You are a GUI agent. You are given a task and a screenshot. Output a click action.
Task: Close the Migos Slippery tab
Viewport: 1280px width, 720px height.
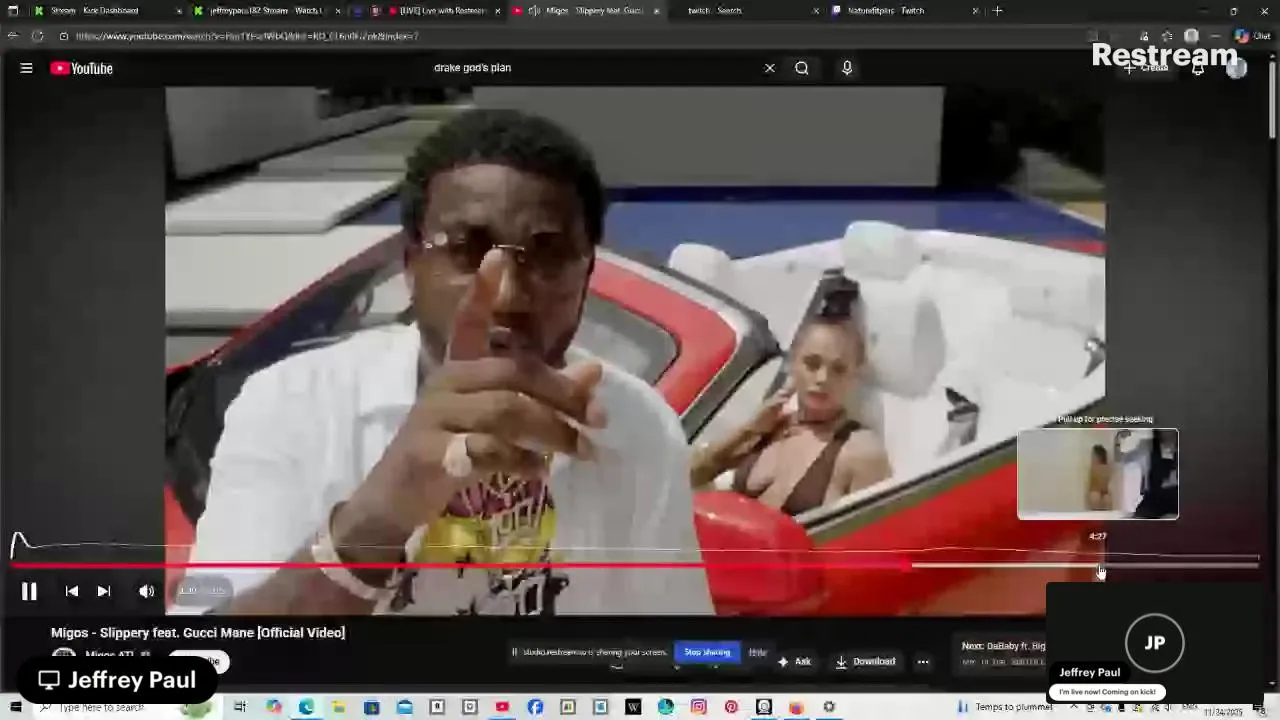pos(657,11)
